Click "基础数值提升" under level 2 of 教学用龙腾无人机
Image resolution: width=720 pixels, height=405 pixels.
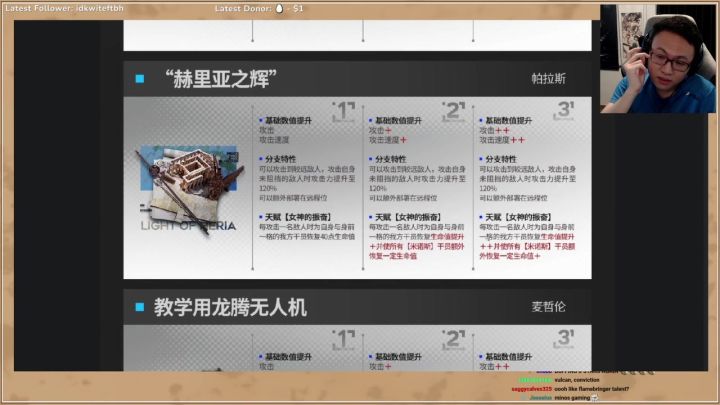(x=398, y=356)
